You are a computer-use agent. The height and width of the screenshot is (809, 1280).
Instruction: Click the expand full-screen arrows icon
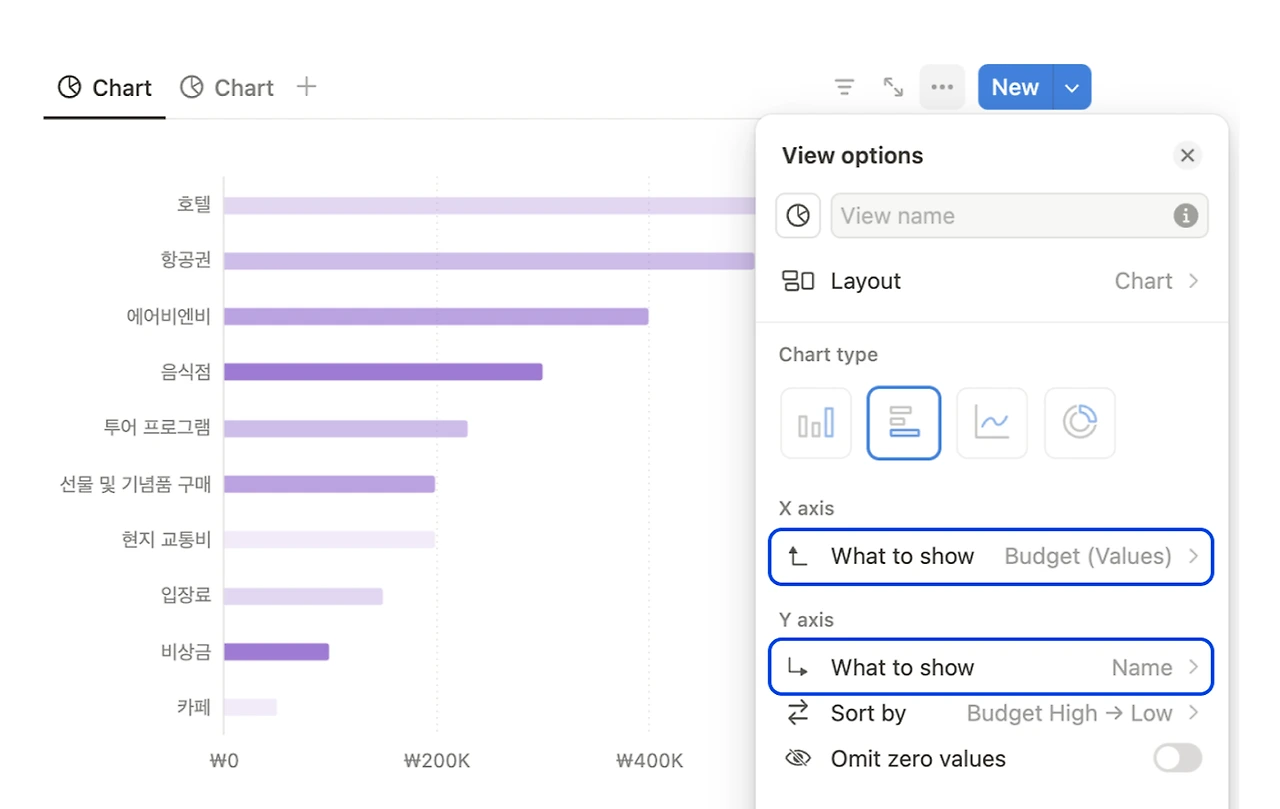[x=893, y=87]
